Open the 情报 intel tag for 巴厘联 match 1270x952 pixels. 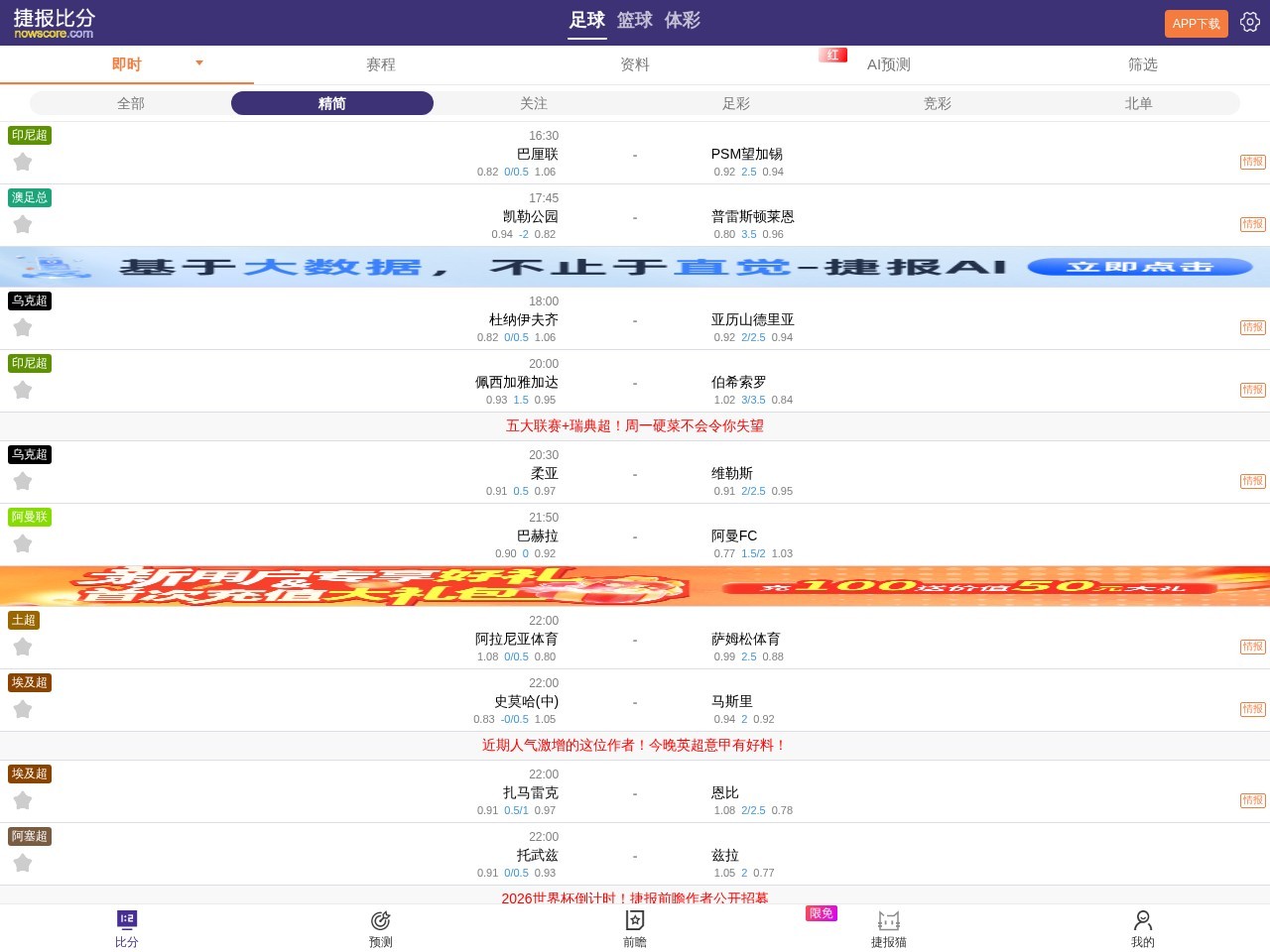click(x=1252, y=161)
